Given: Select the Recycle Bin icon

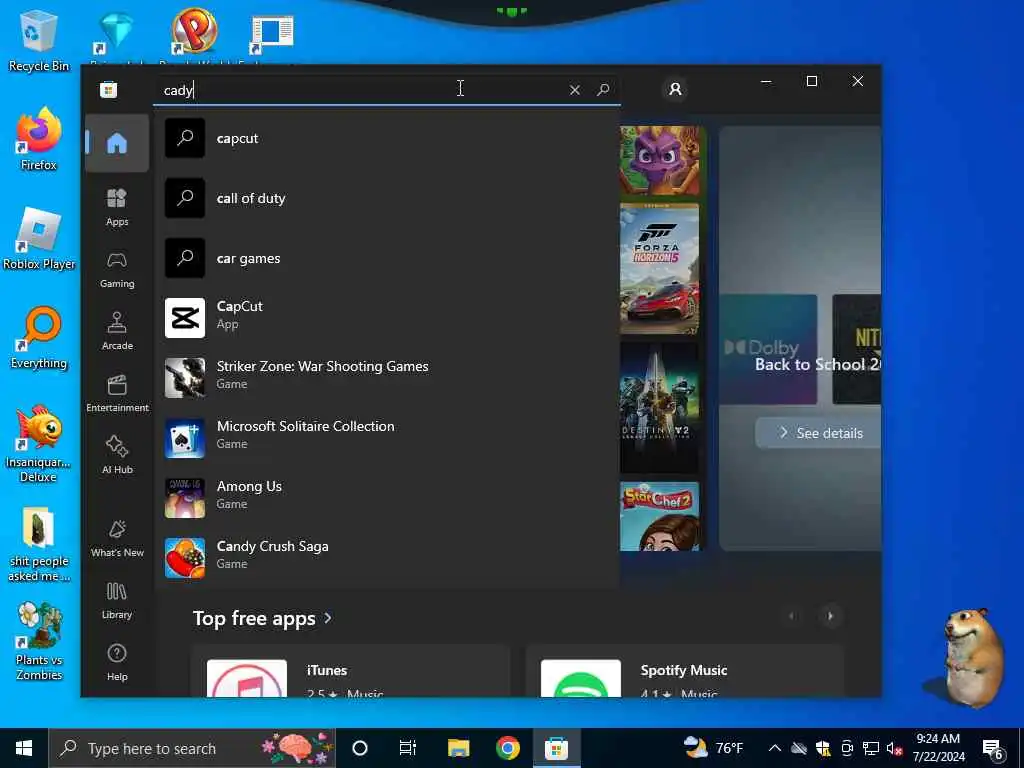Looking at the screenshot, I should [x=39, y=40].
